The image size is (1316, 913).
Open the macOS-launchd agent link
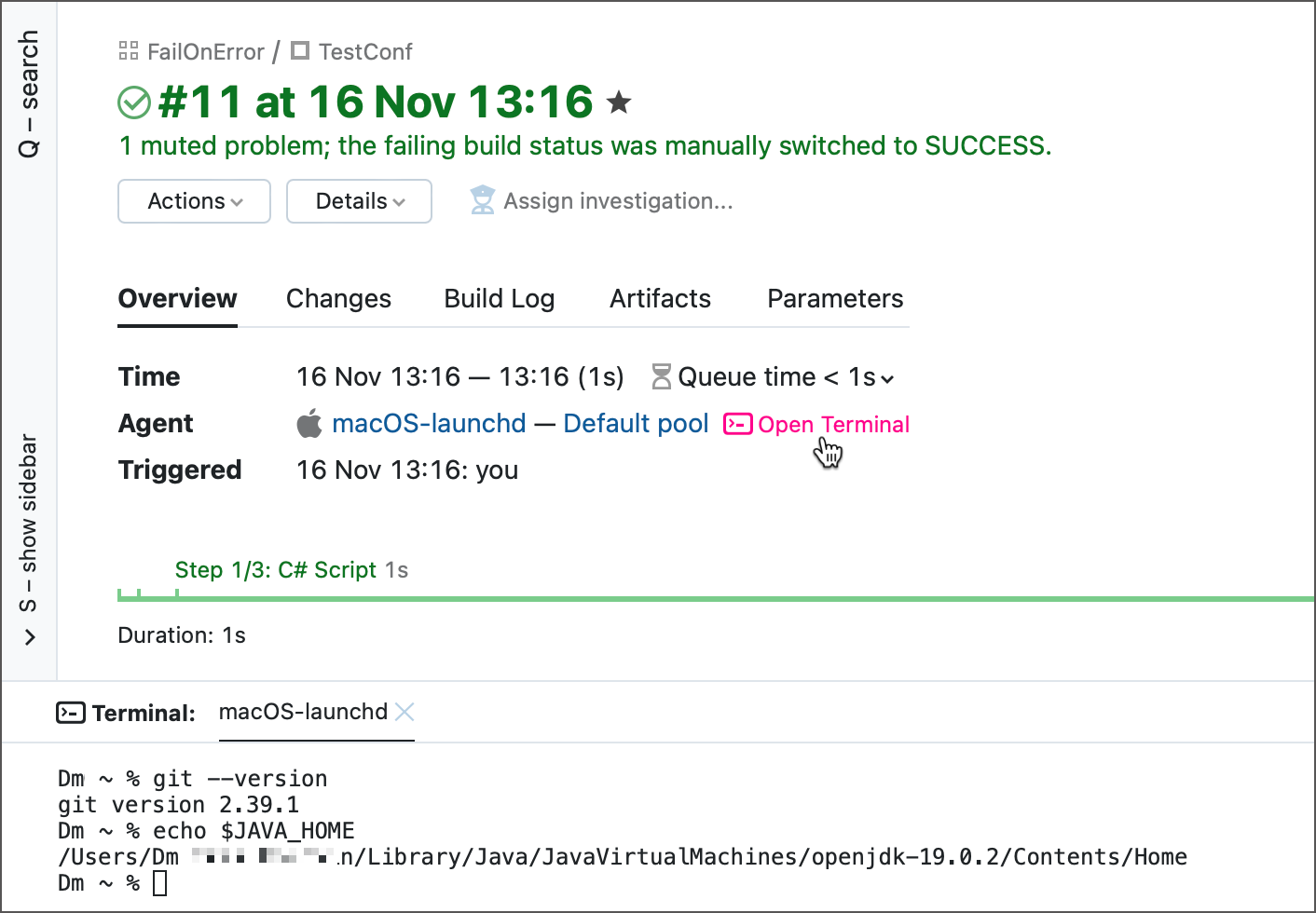click(x=429, y=424)
